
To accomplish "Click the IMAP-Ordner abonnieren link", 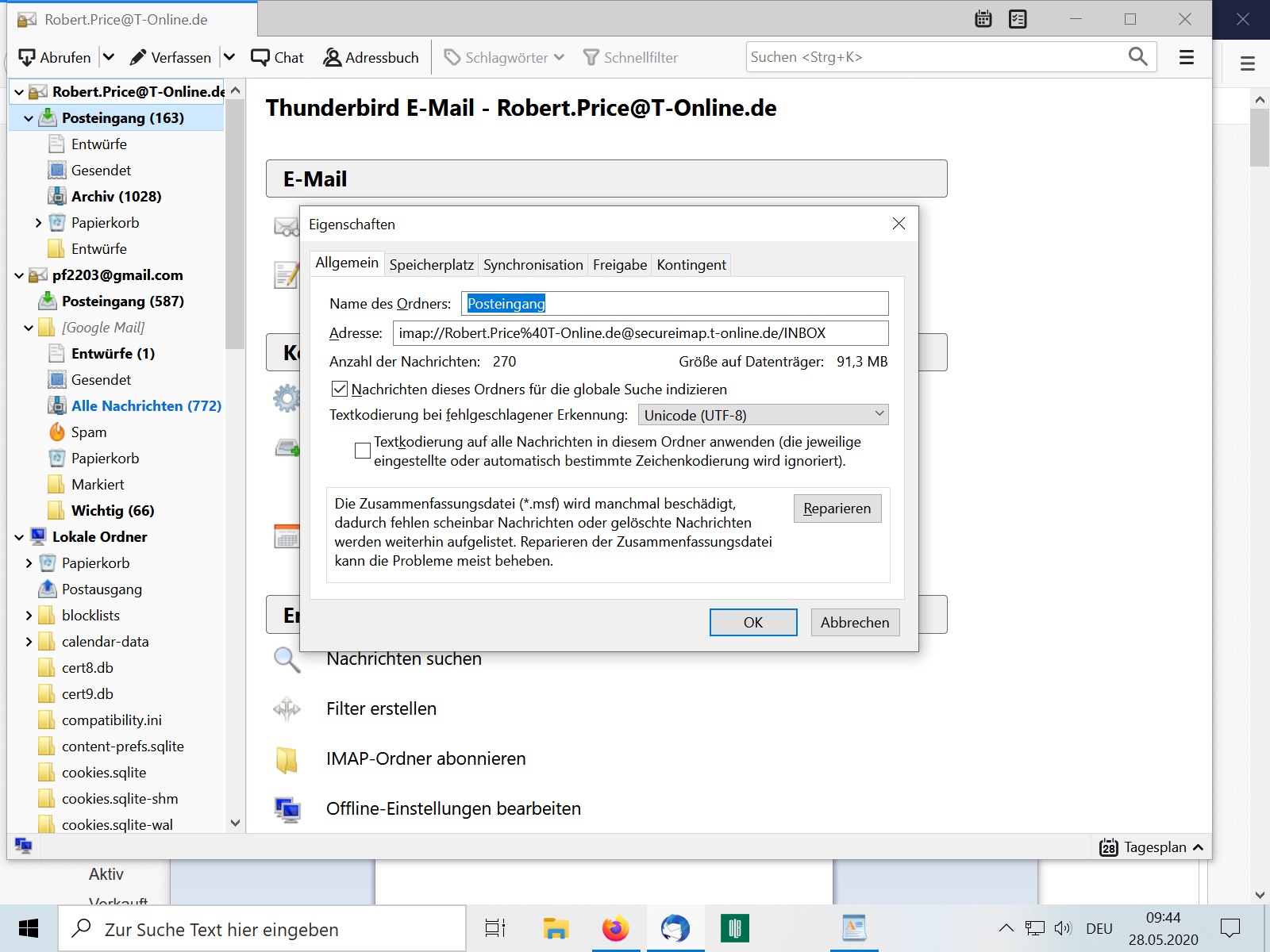I will coord(426,759).
